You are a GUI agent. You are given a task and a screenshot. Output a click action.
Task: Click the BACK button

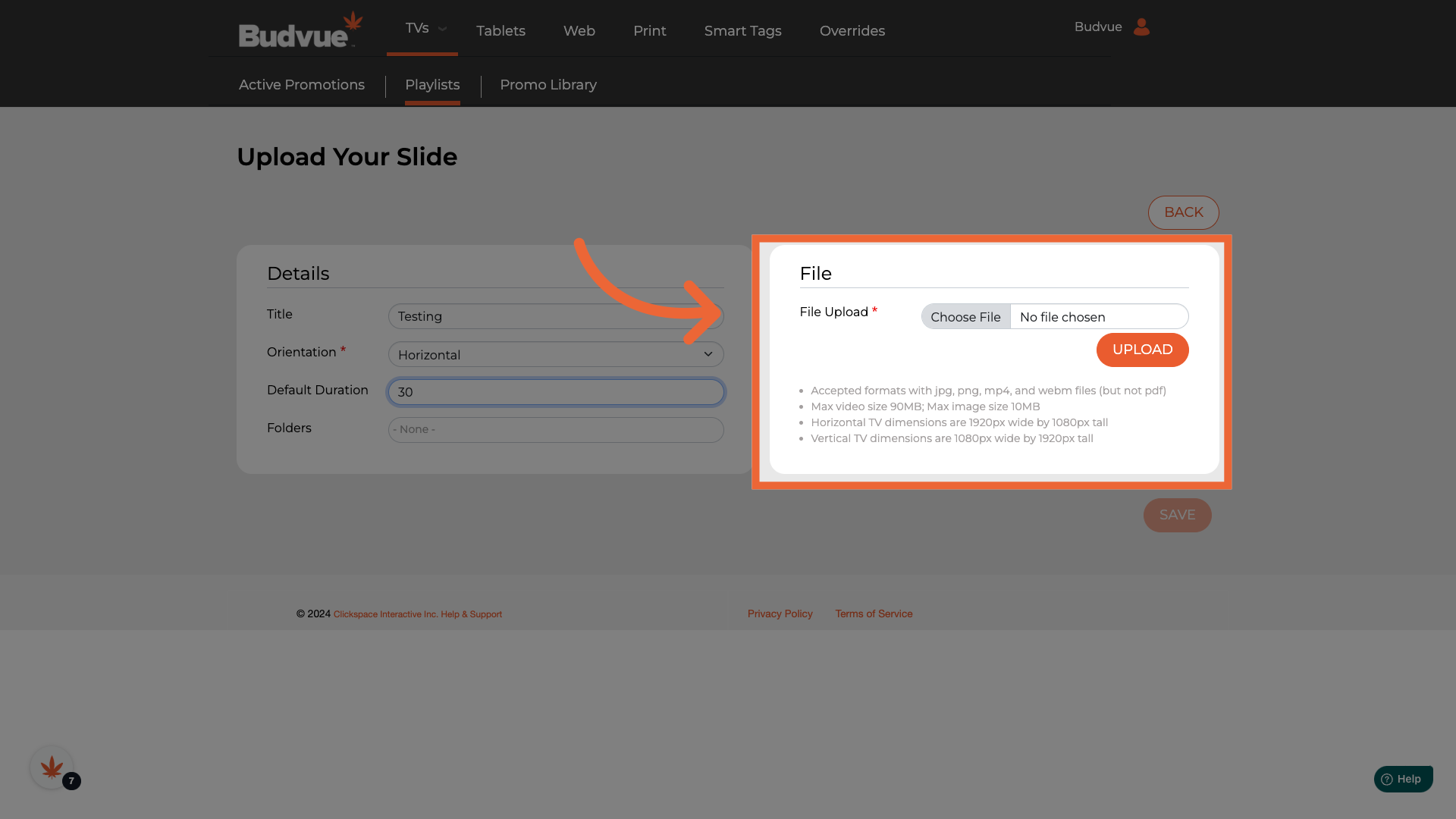[1183, 212]
